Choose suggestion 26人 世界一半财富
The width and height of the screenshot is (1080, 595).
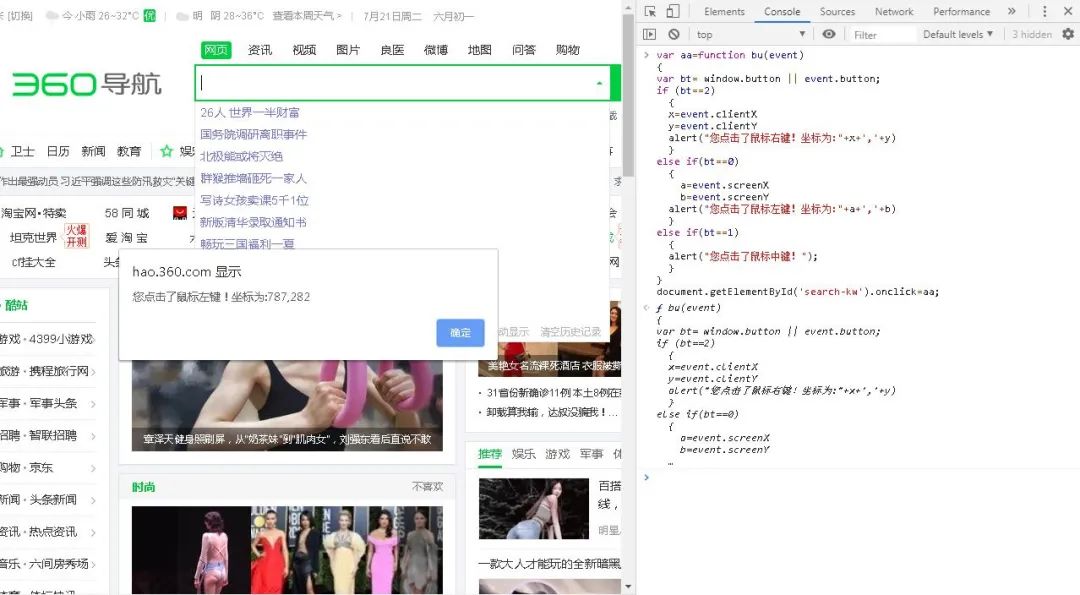250,112
